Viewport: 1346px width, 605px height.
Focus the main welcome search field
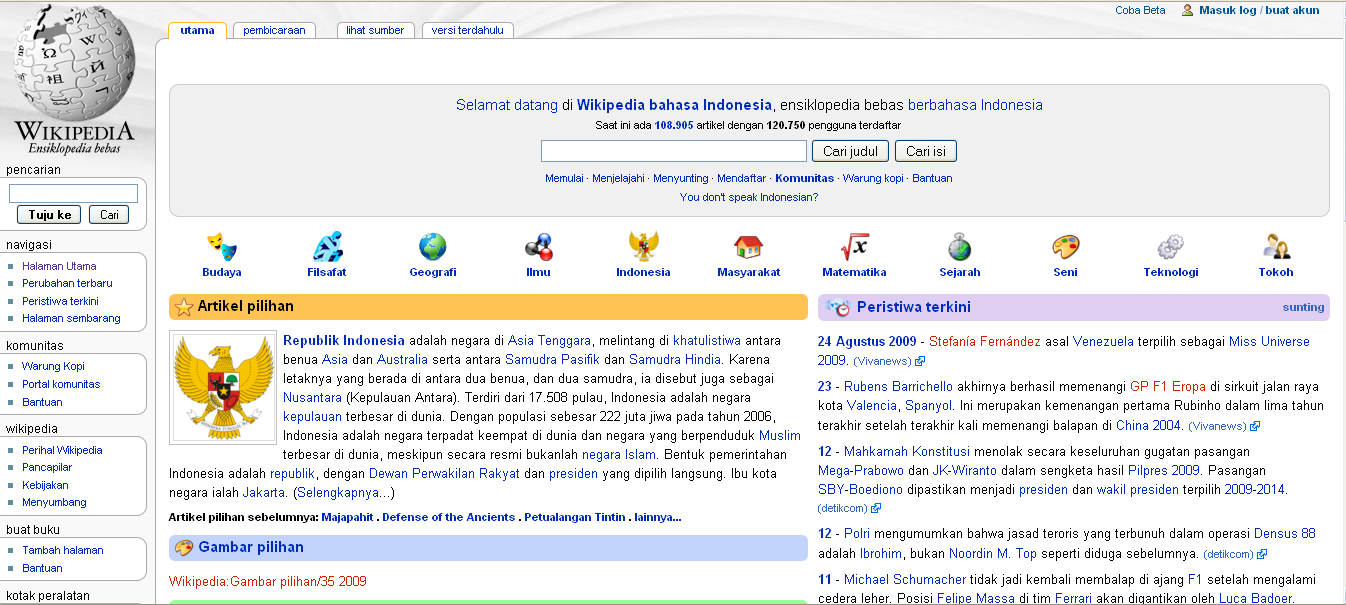pyautogui.click(x=674, y=151)
